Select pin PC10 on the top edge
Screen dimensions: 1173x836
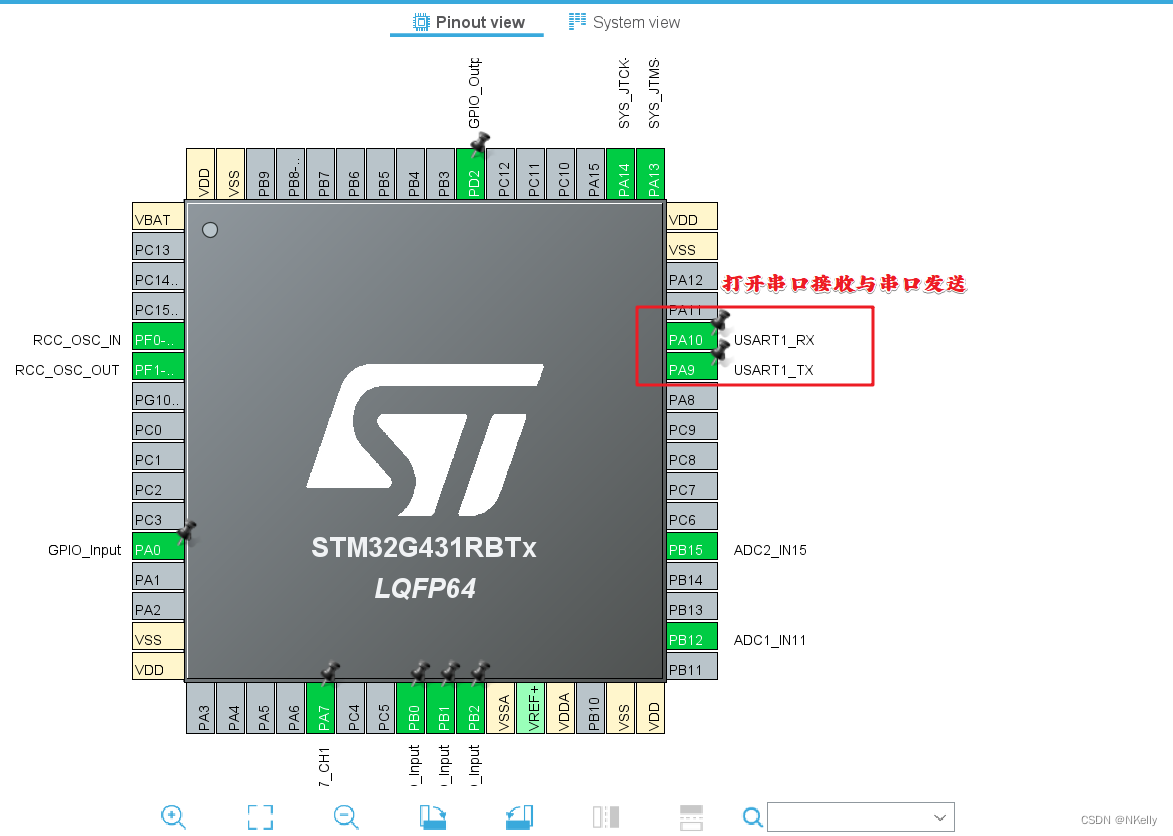[x=561, y=174]
